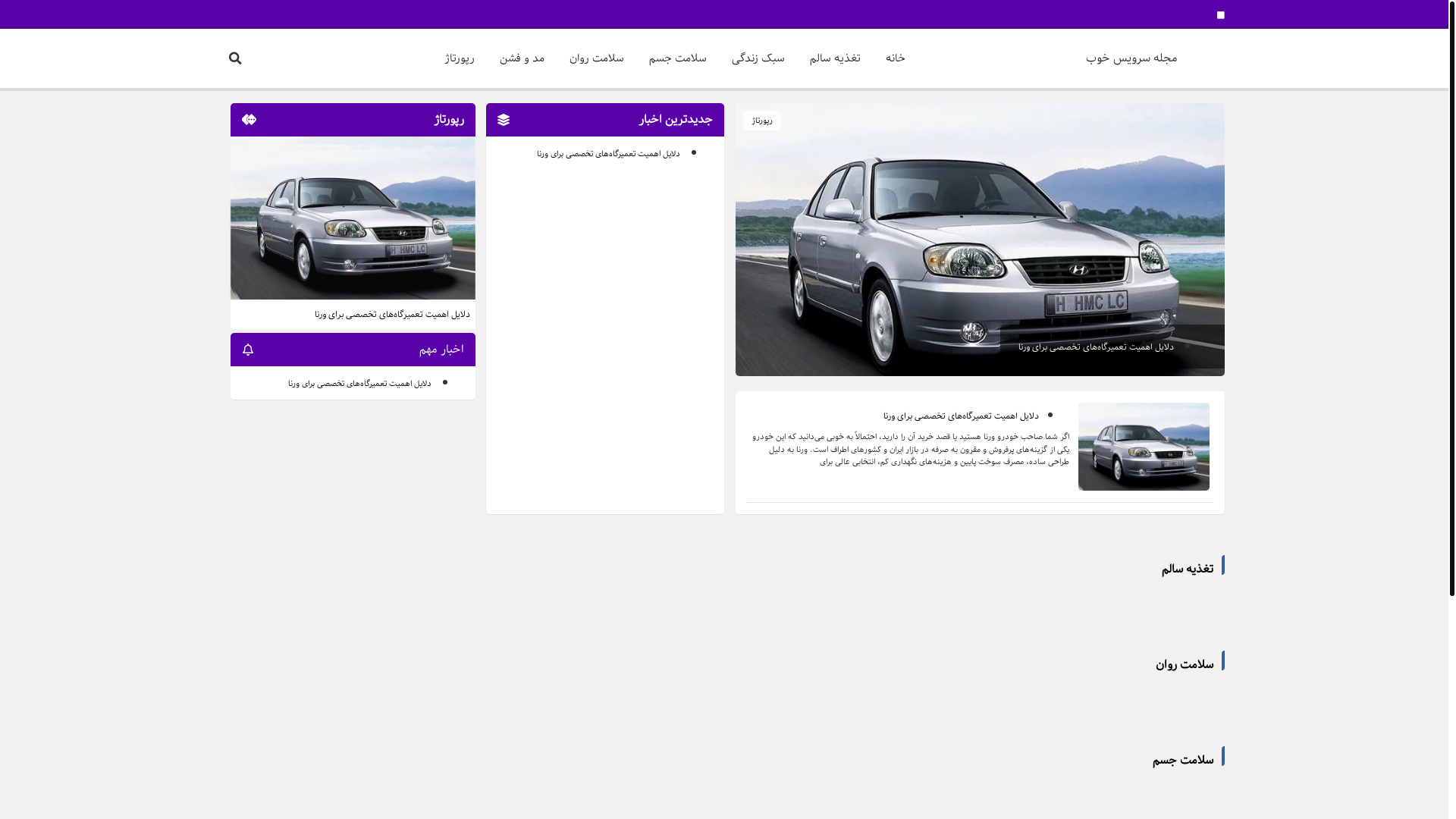Screen dimensions: 1456x819
Task: Open the تغذیه سالم menu item
Action: (x=834, y=58)
